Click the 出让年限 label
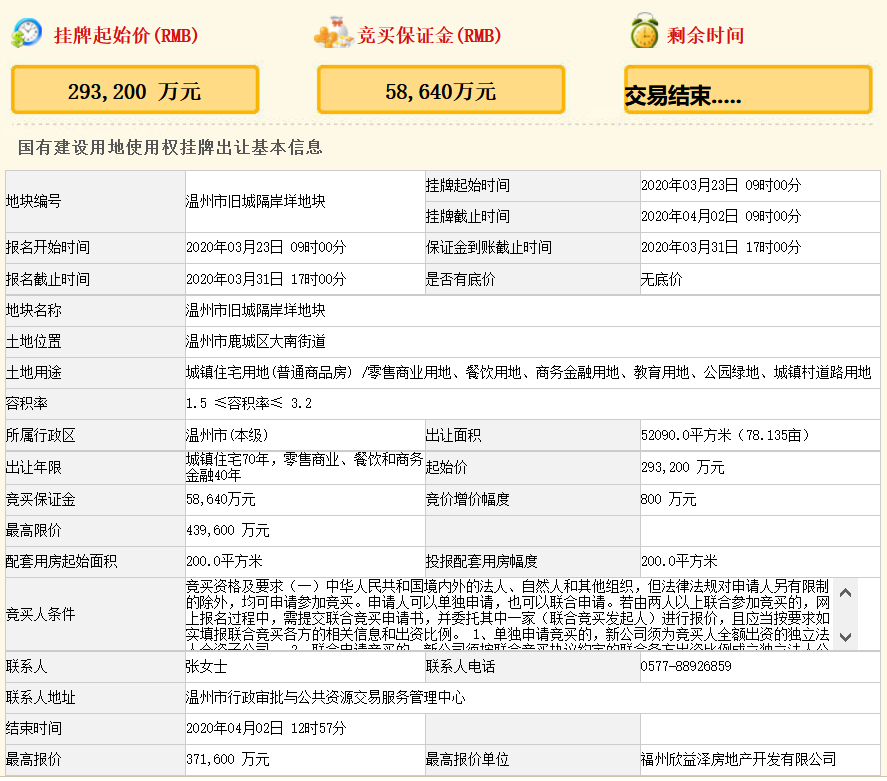The width and height of the screenshot is (887, 781). 33,468
